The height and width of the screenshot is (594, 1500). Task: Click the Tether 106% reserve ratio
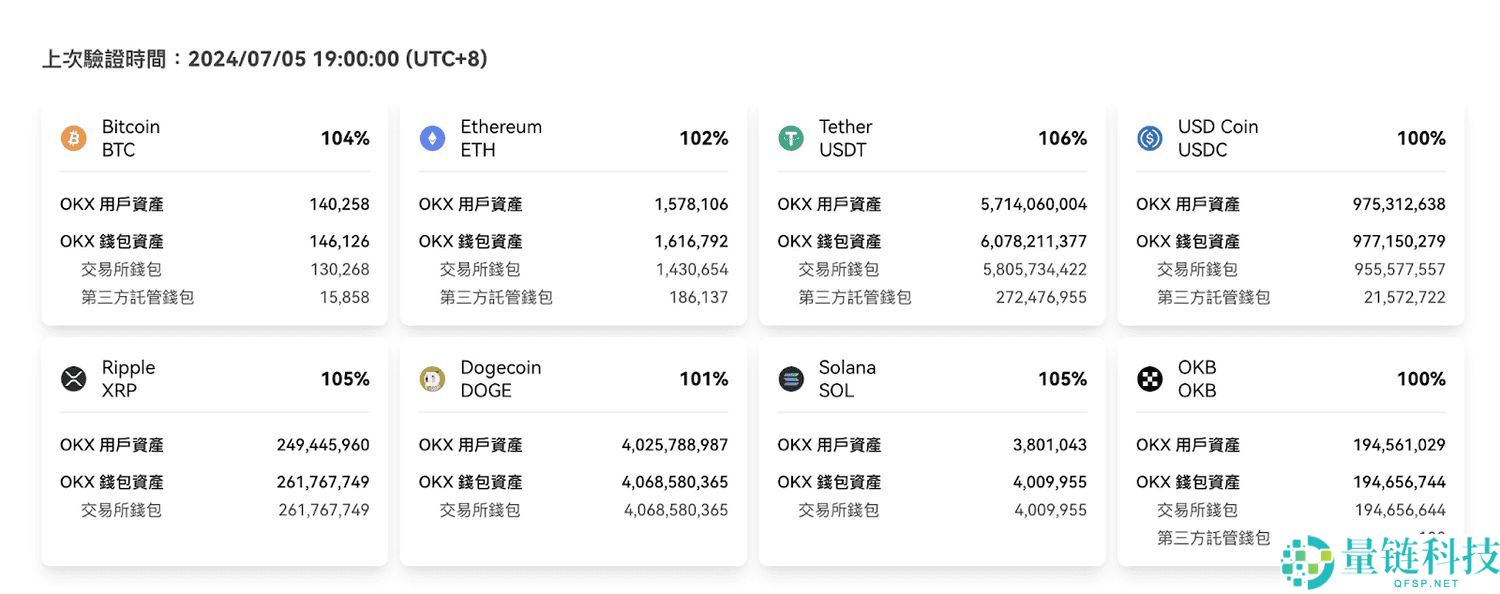[1062, 138]
